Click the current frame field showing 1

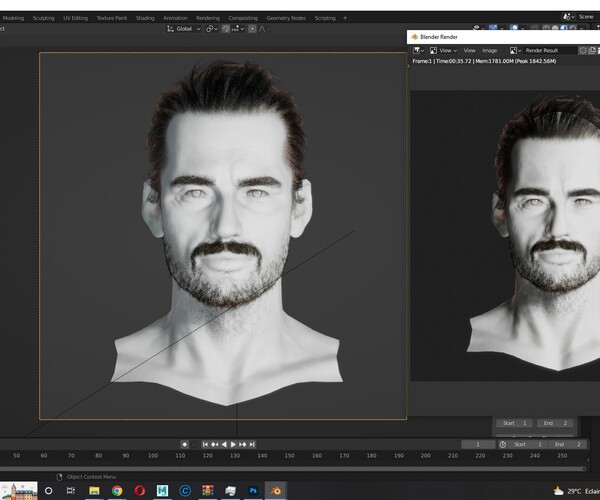pyautogui.click(x=478, y=444)
